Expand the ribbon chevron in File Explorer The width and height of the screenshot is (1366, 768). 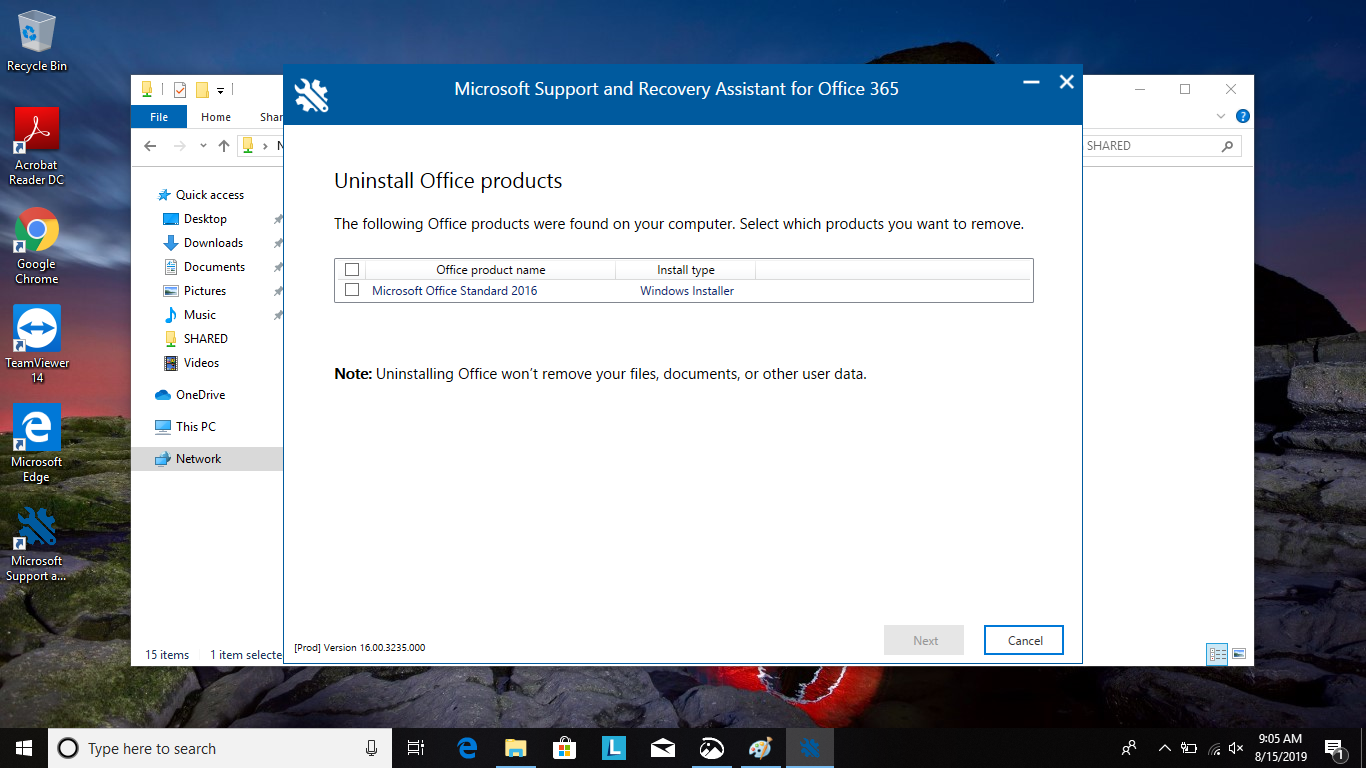pos(1220,117)
